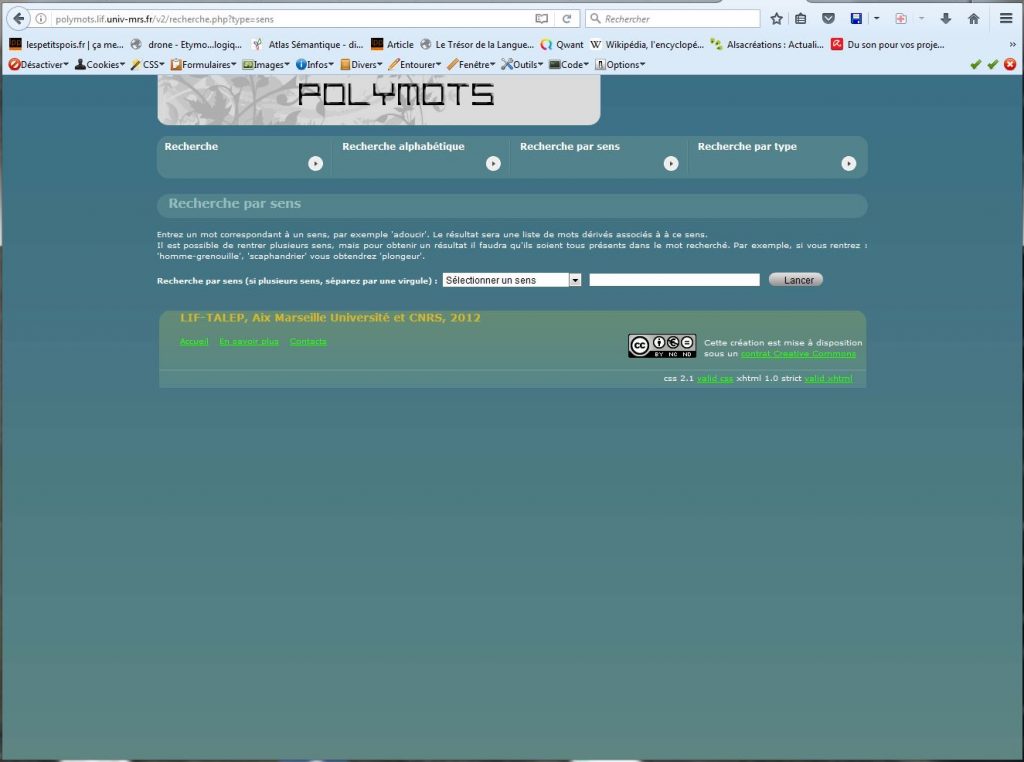
Task: Expand the 'Sélectionner un sens' dropdown
Action: pyautogui.click(x=575, y=281)
